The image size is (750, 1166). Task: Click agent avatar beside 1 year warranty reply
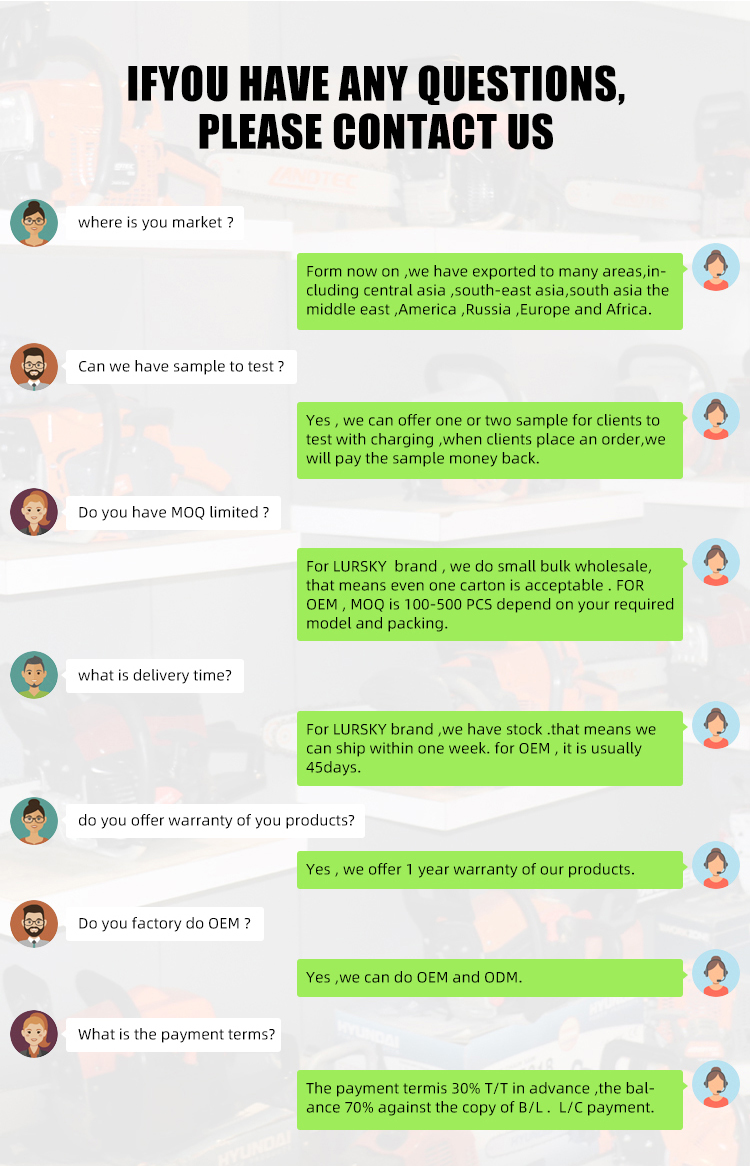[x=716, y=865]
